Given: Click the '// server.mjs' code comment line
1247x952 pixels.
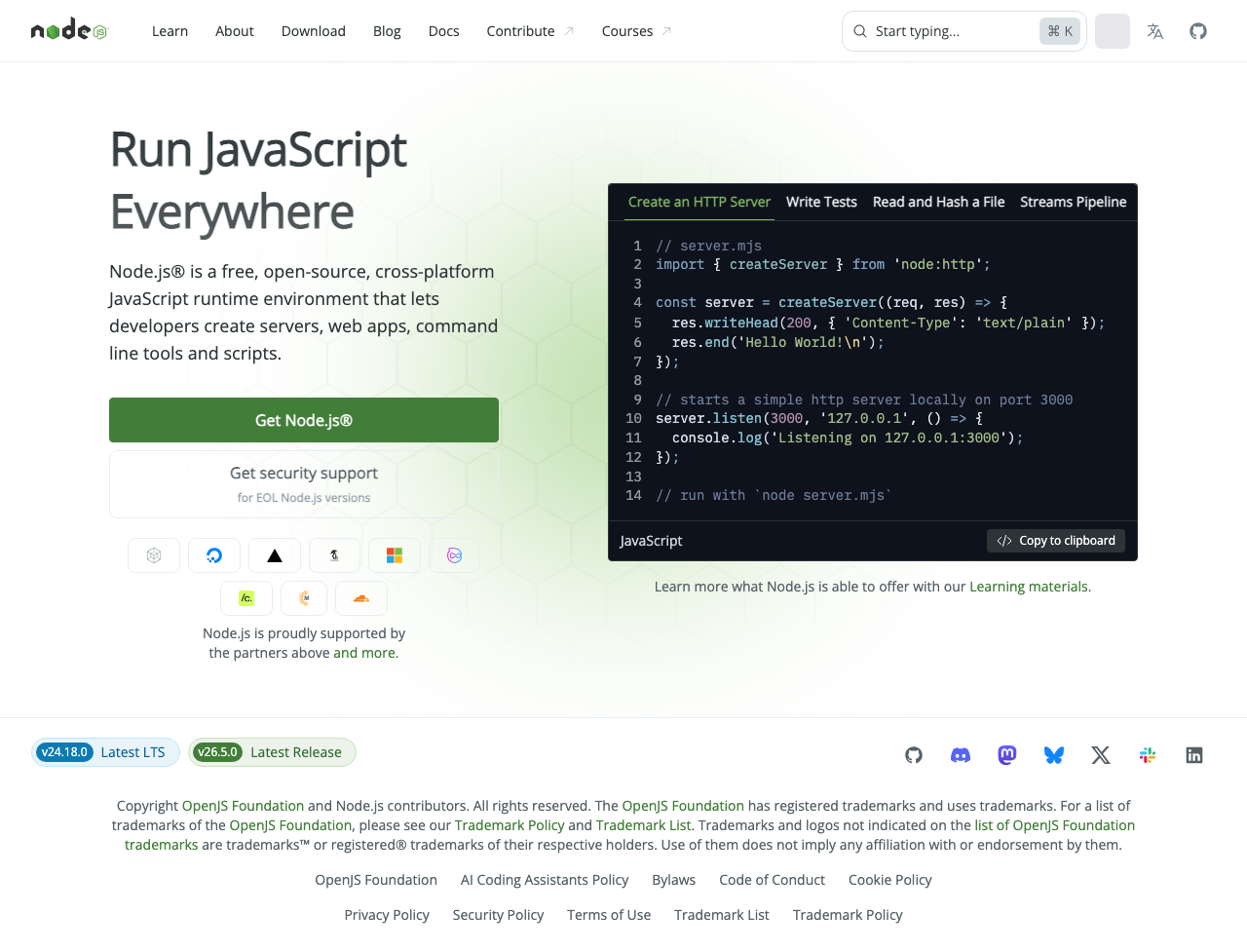Looking at the screenshot, I should 709,246.
